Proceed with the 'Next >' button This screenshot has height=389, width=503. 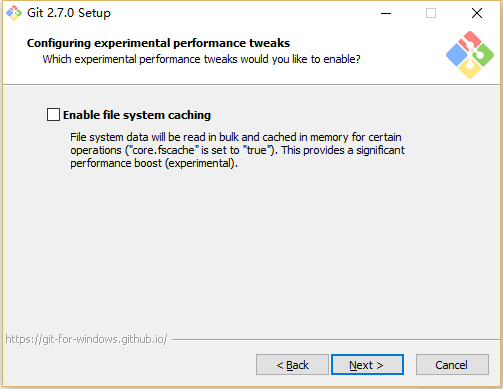pyautogui.click(x=367, y=365)
